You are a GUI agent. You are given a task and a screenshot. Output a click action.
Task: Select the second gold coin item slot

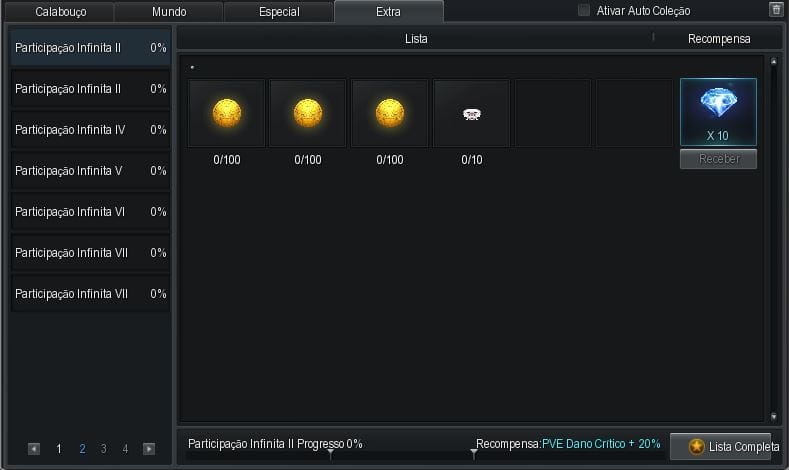click(x=308, y=114)
